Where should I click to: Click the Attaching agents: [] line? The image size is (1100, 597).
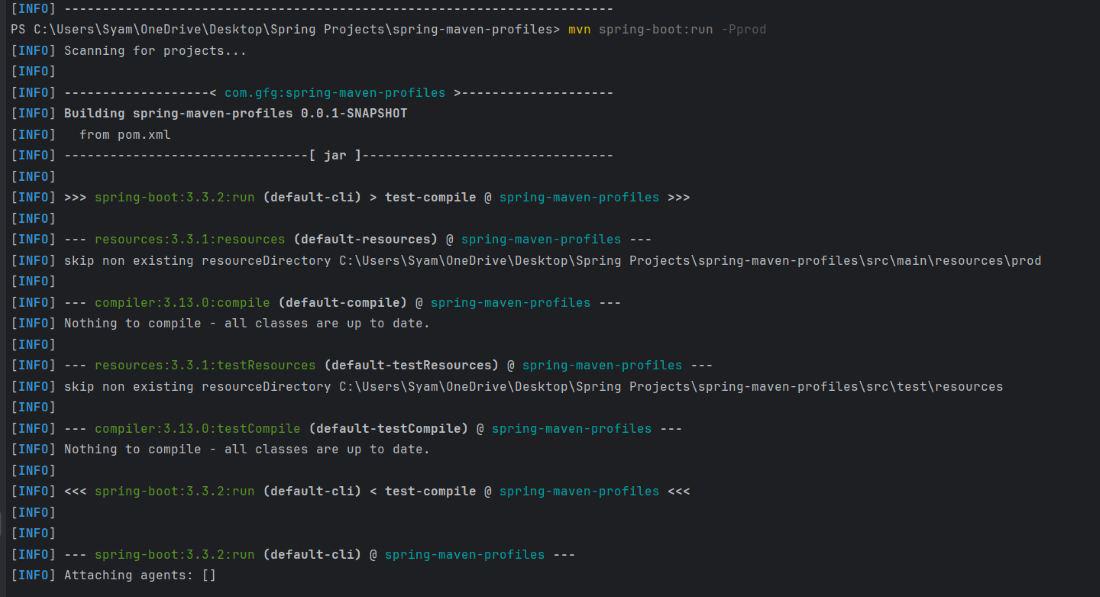(140, 575)
